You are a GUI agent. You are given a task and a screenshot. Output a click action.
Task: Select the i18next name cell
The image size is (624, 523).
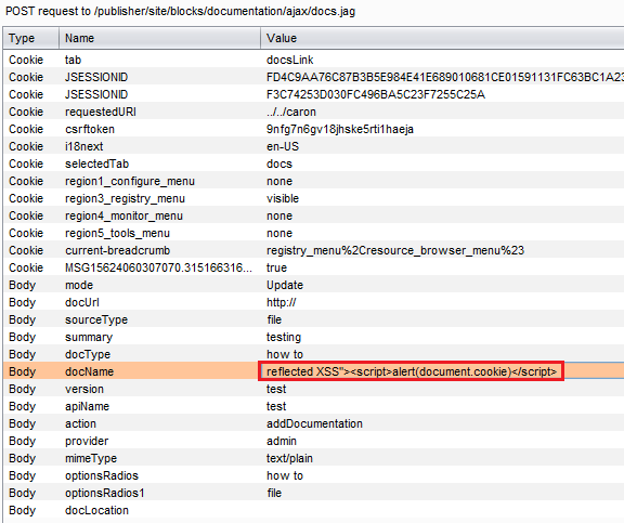84,146
